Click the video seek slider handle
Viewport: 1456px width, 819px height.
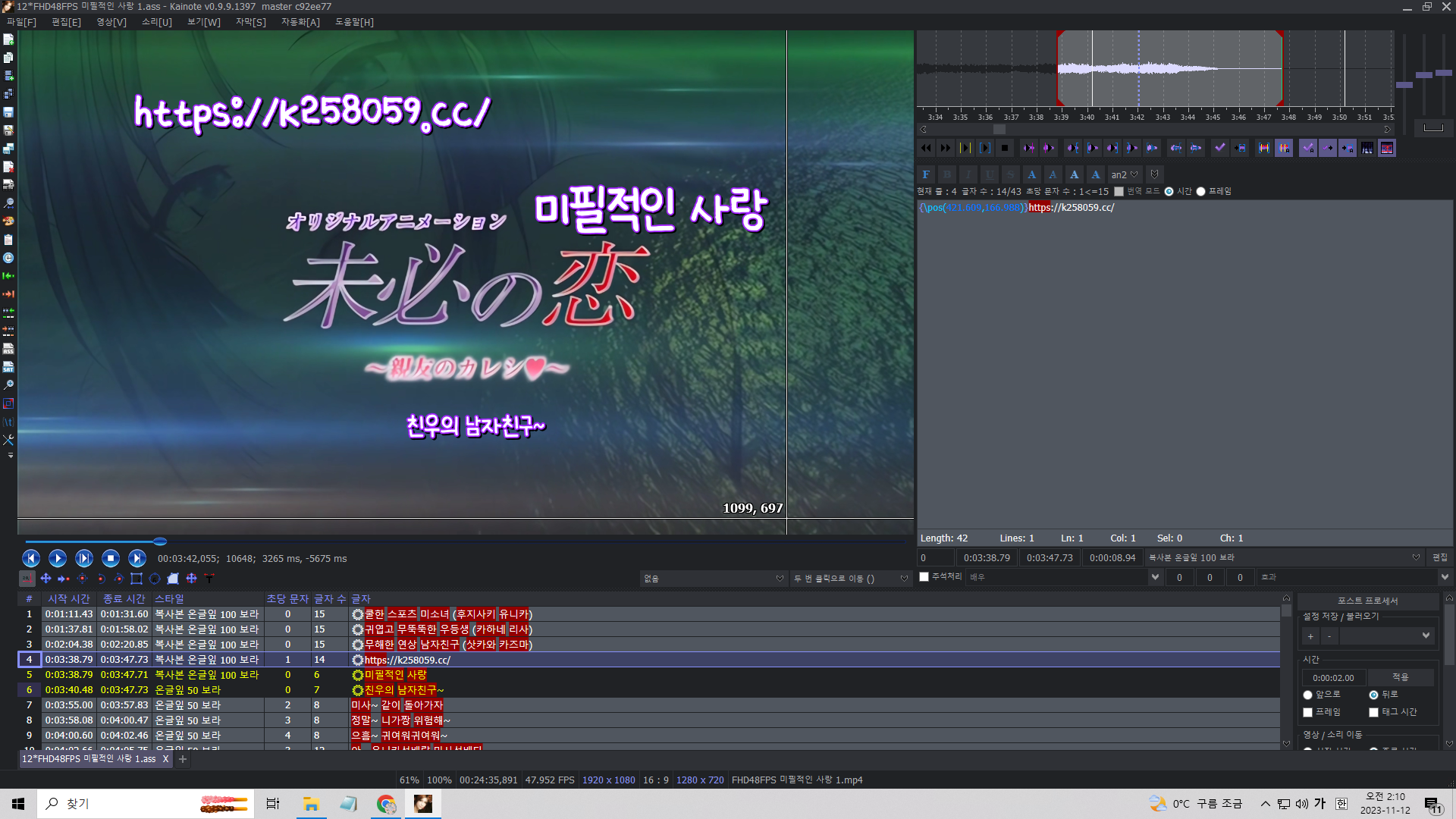pos(160,541)
